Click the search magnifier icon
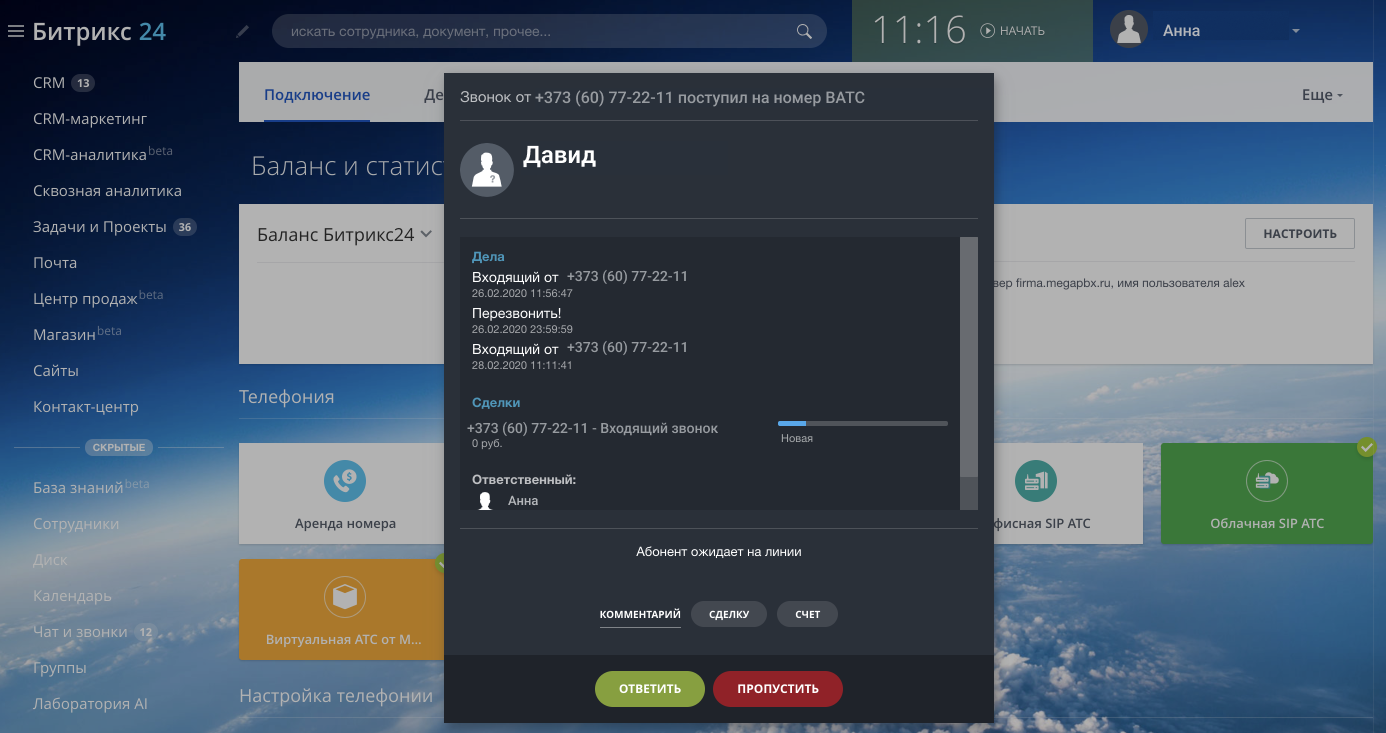1386x733 pixels. [804, 32]
